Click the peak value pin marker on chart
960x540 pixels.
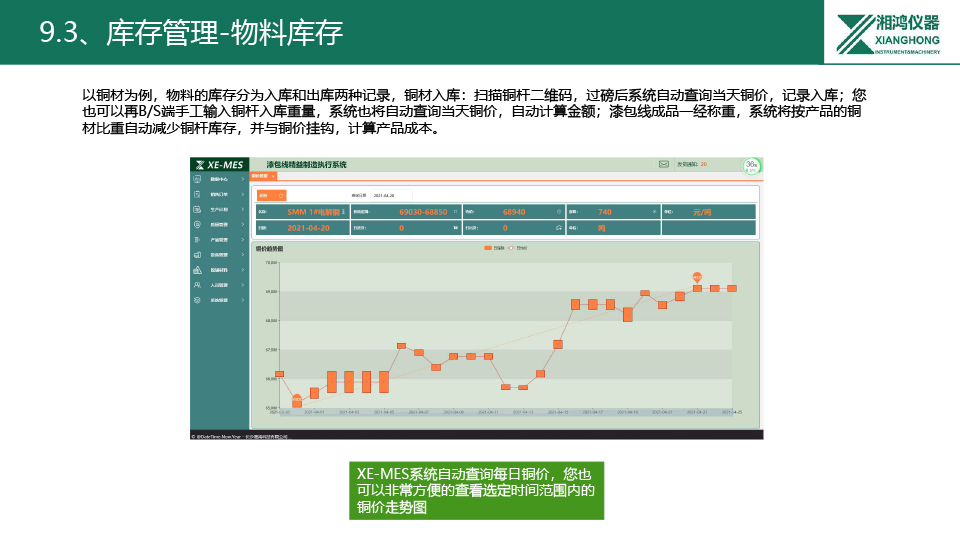pyautogui.click(x=697, y=277)
